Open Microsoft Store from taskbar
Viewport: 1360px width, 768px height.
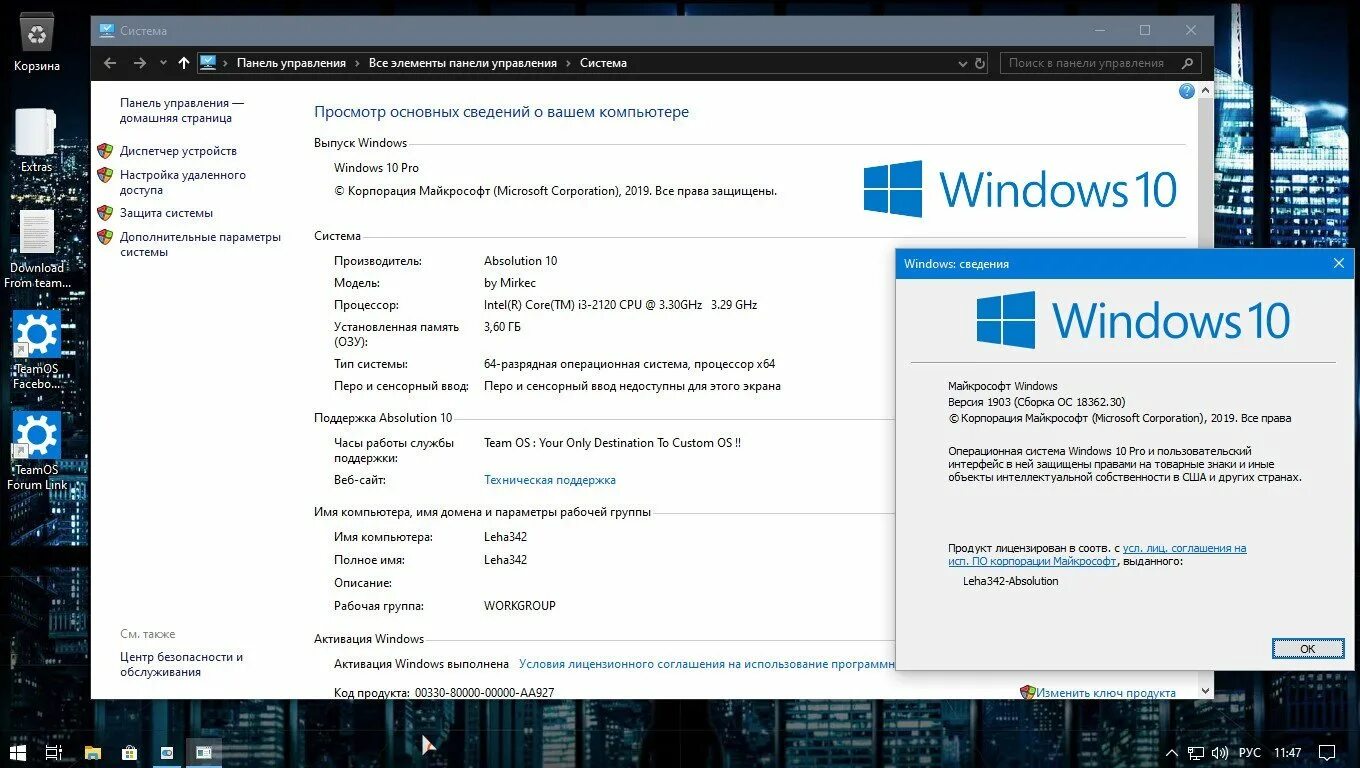pos(129,751)
